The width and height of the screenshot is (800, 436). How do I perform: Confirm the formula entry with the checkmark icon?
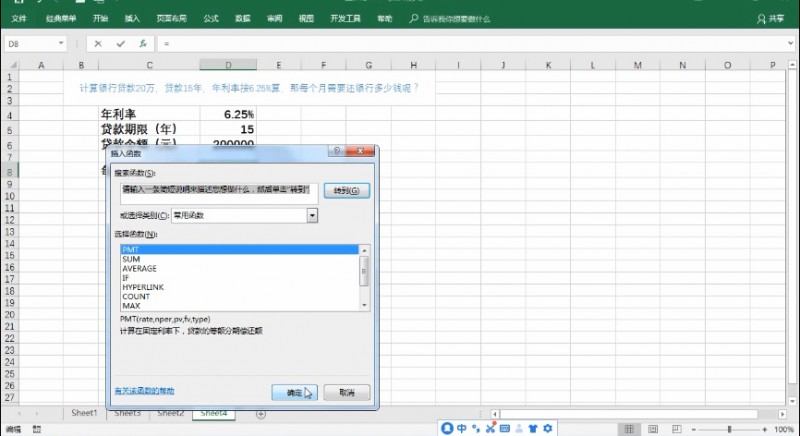(120, 44)
